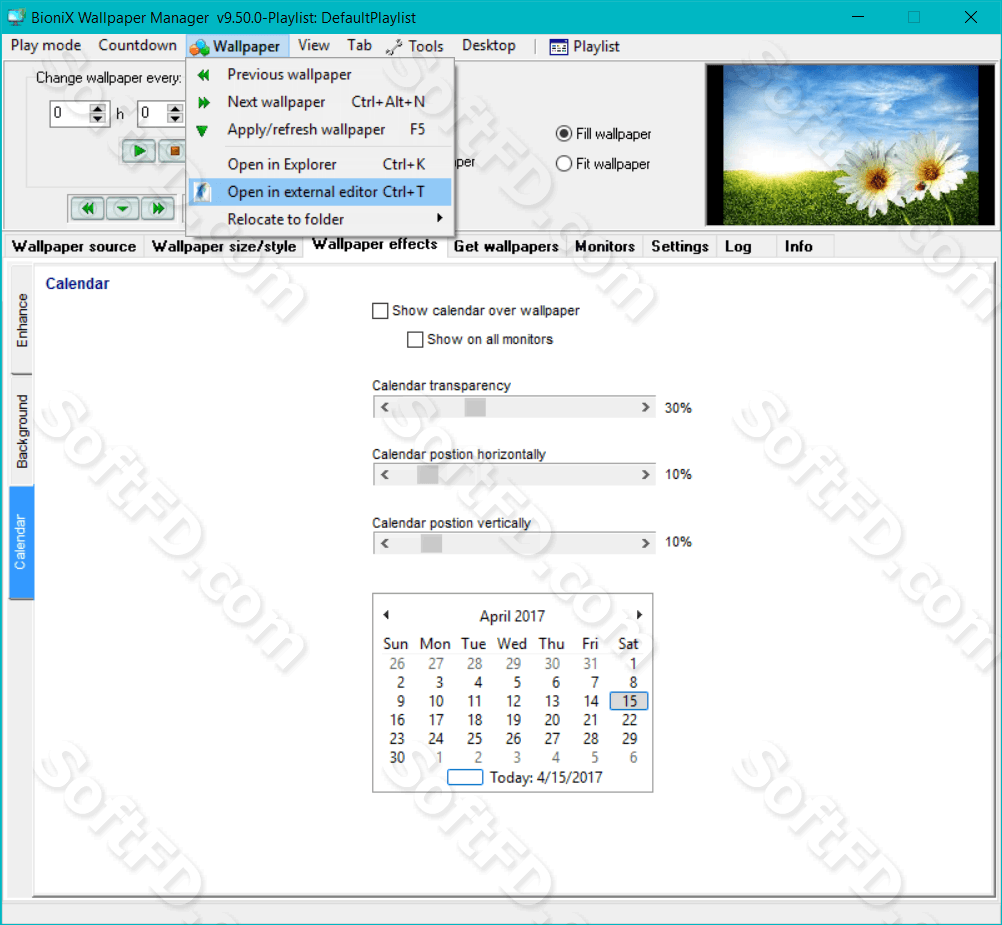Open the Play mode menu
The image size is (1002, 925).
46,45
